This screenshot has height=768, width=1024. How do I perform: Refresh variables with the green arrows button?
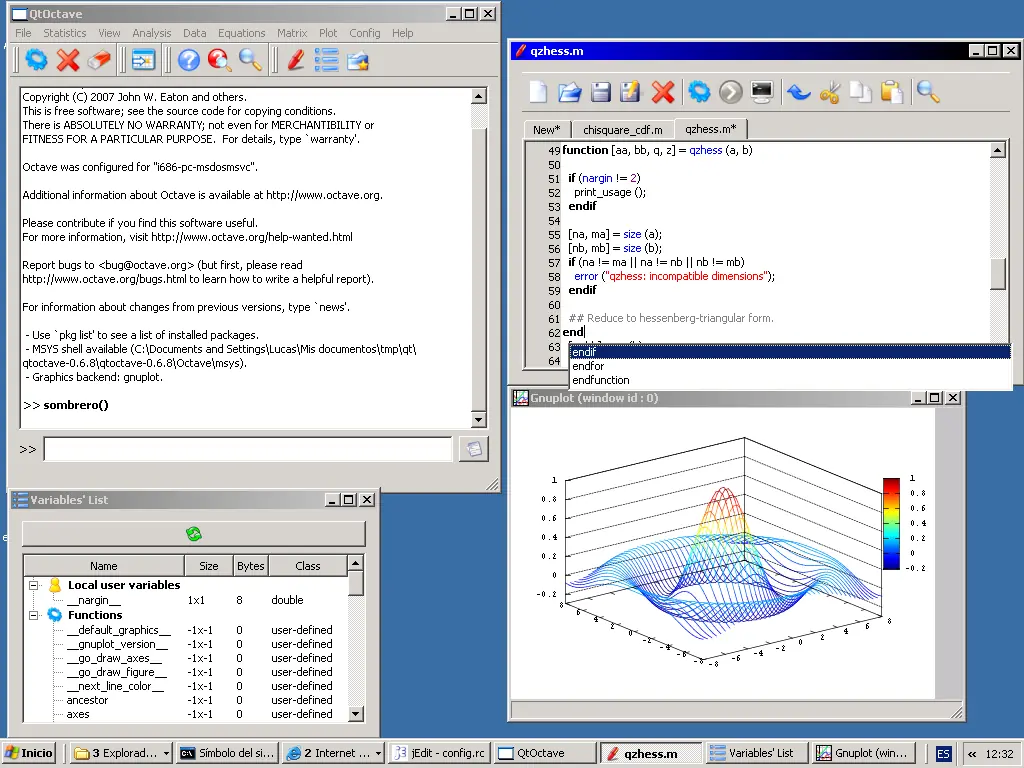point(194,534)
